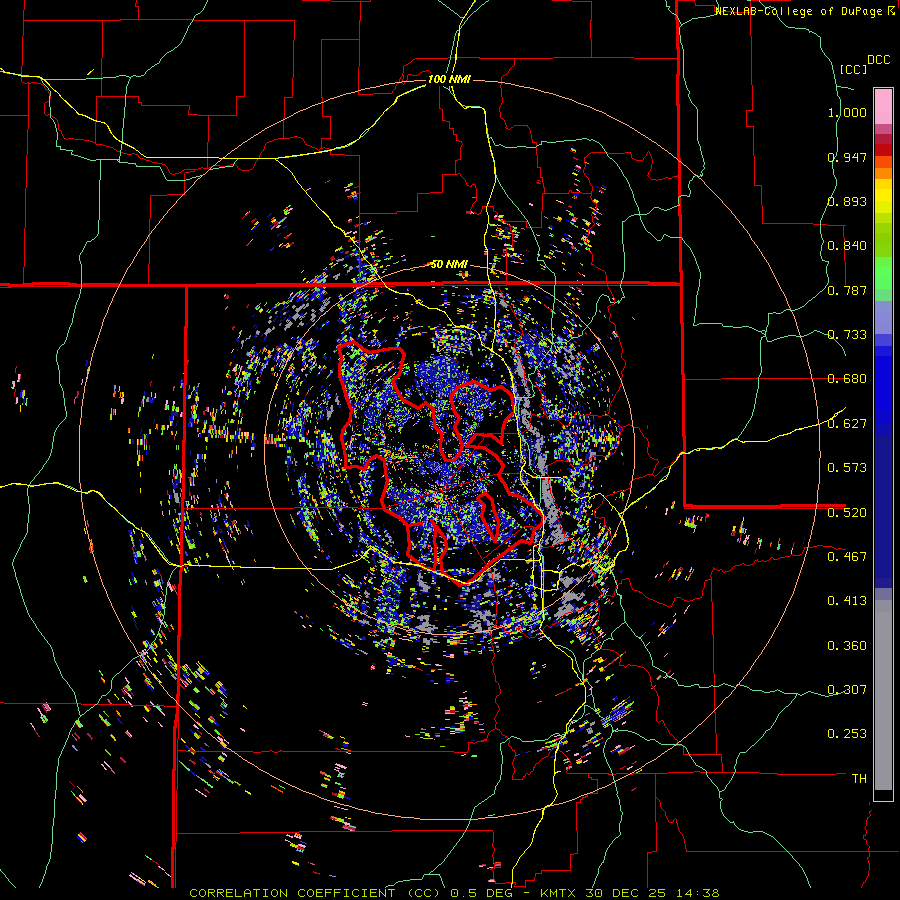Click the bright green color bar segment
Screen dimensions: 900x900
[x=883, y=273]
